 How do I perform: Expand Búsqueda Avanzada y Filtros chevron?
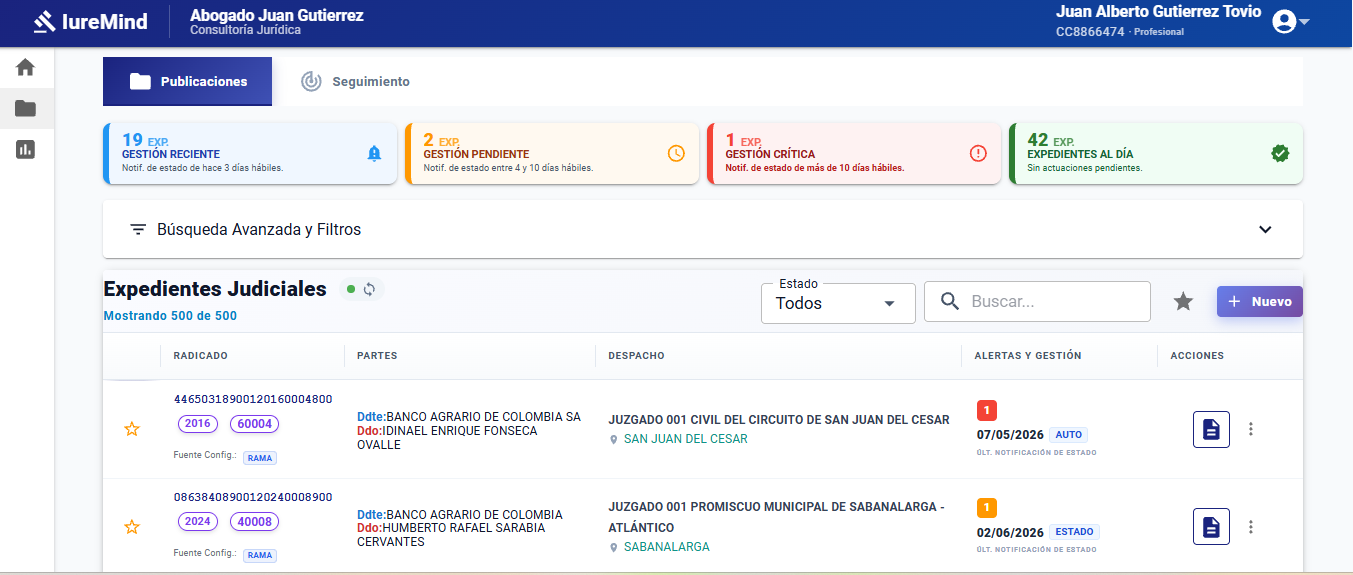coord(1265,229)
